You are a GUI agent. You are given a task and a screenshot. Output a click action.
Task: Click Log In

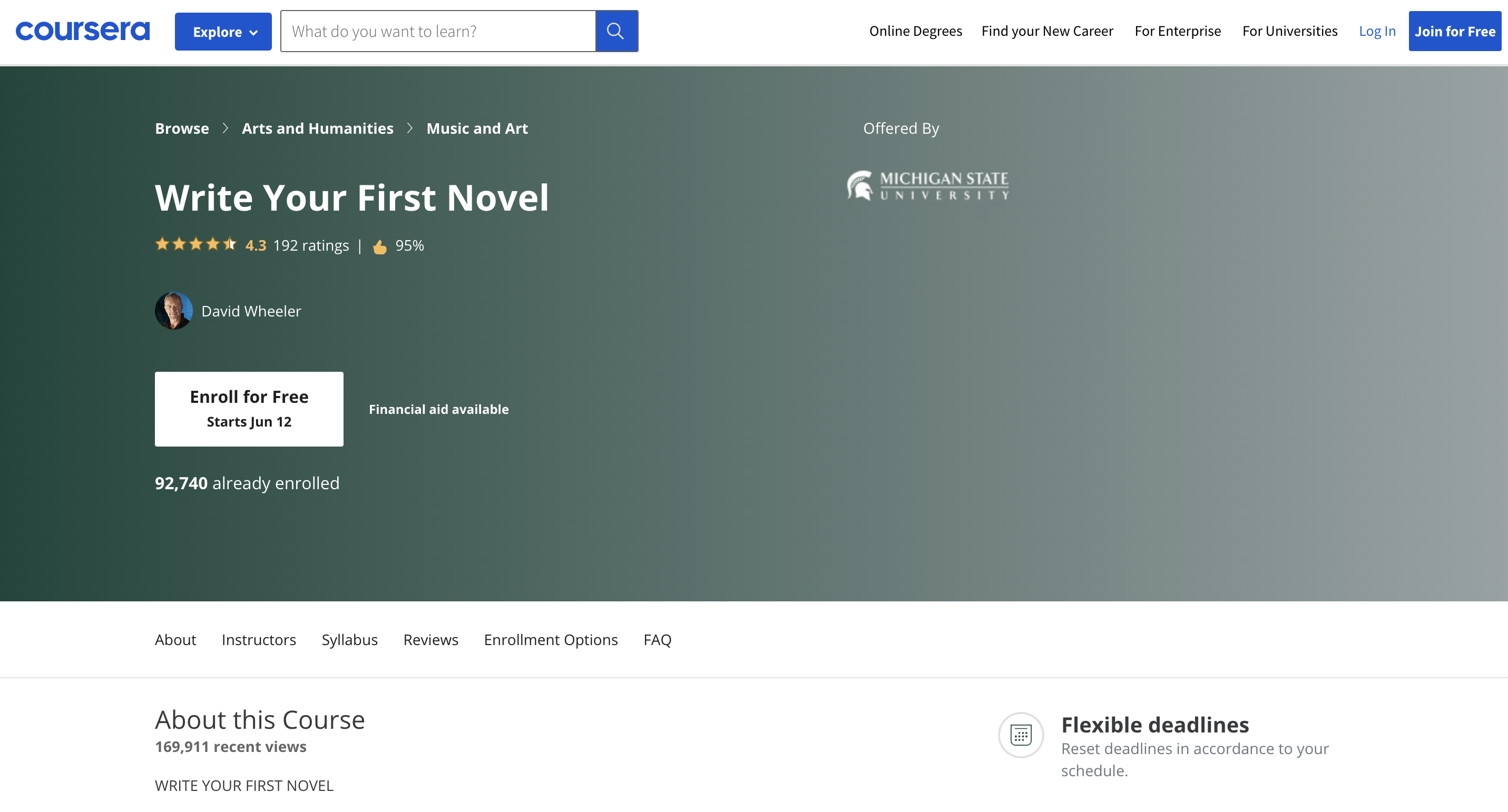[x=1377, y=31]
